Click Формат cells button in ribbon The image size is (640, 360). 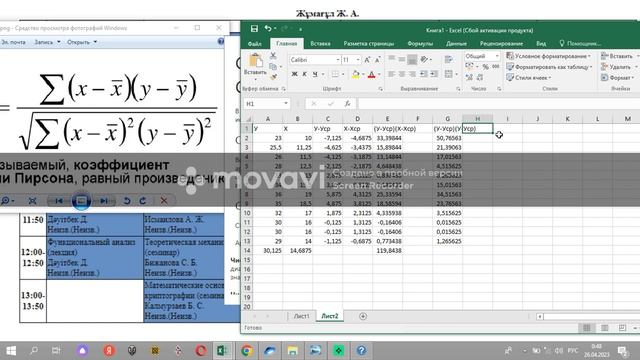tap(618, 77)
